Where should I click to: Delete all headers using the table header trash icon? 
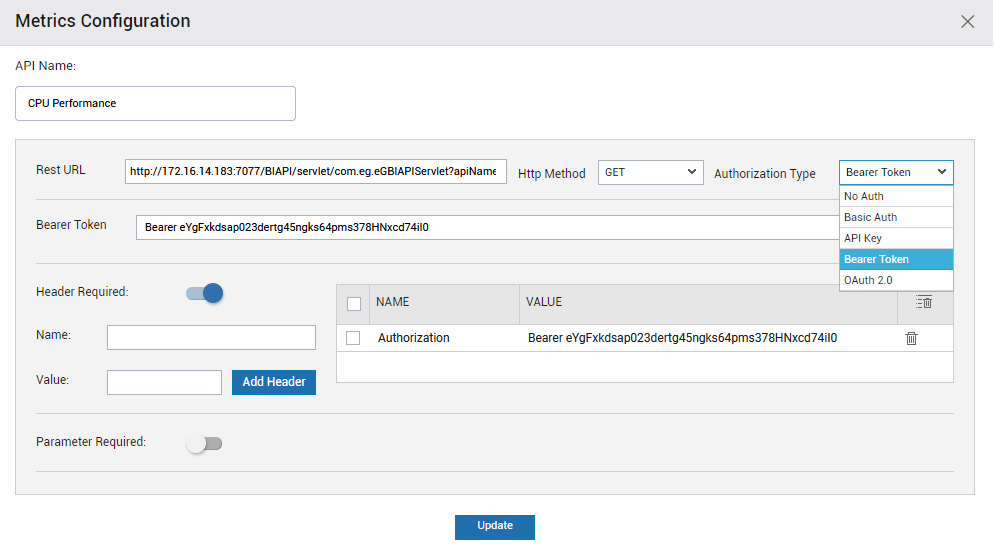click(x=924, y=303)
